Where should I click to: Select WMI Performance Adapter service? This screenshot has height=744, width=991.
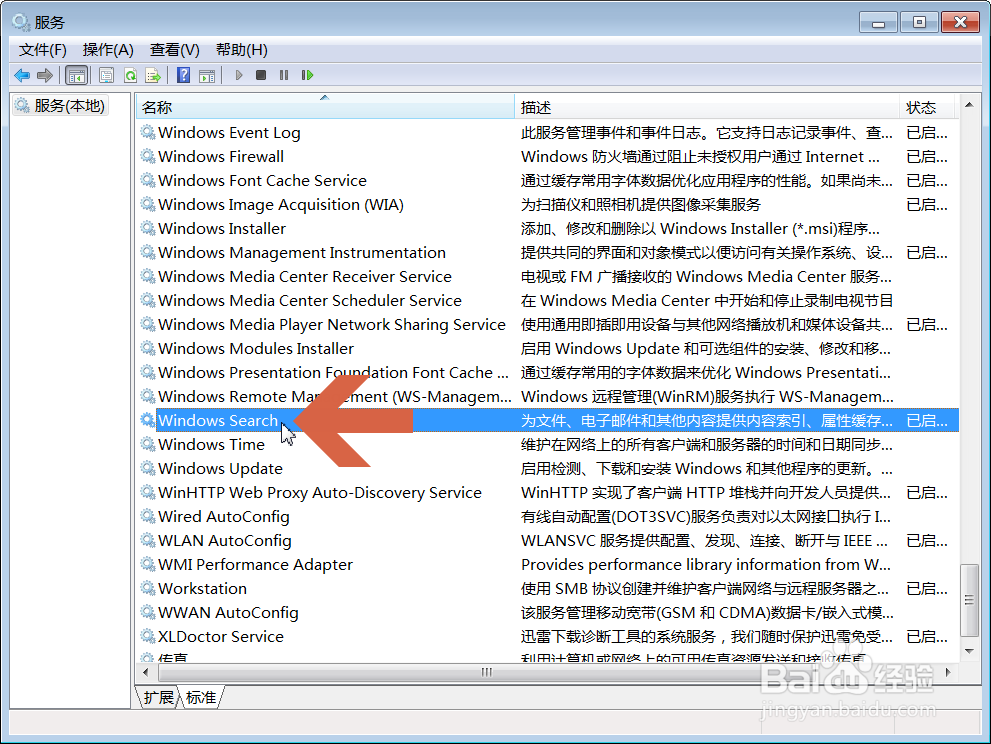click(547, 565)
